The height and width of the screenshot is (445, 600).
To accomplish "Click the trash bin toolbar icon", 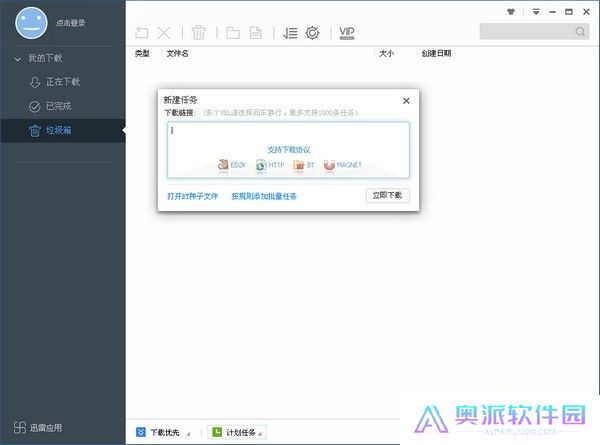I will [x=199, y=33].
